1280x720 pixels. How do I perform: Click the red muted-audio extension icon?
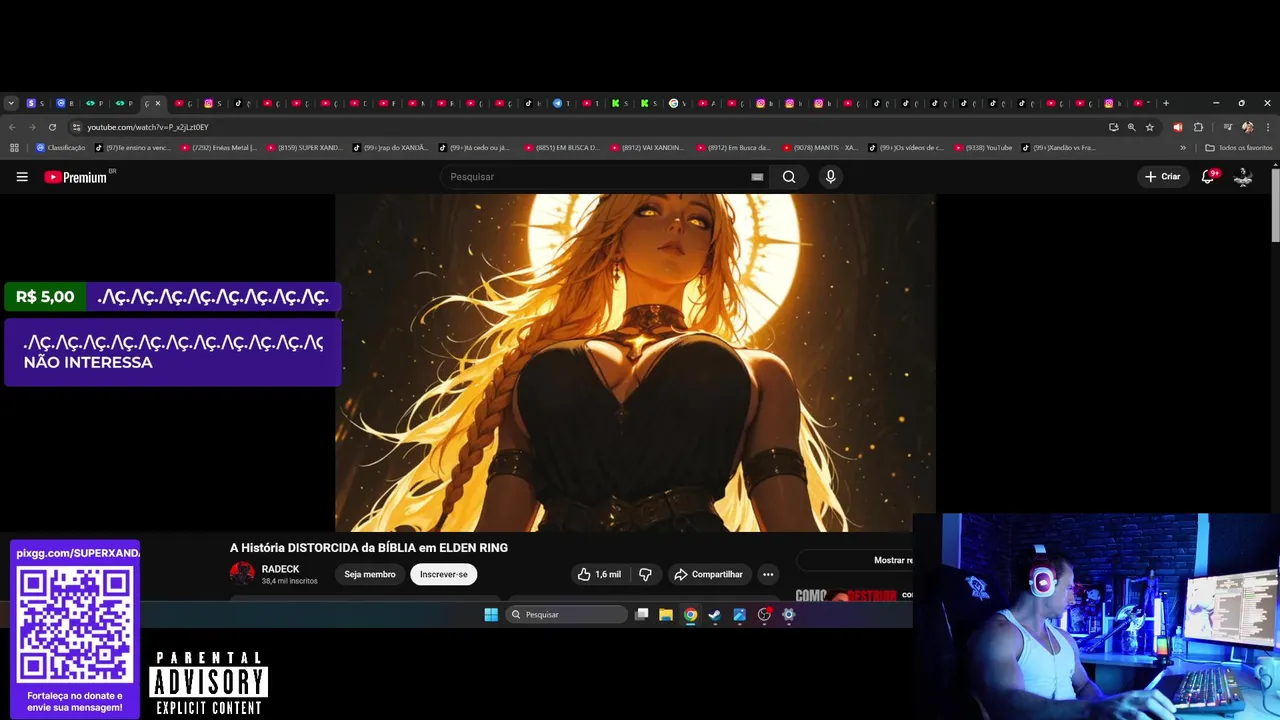[x=1177, y=127]
